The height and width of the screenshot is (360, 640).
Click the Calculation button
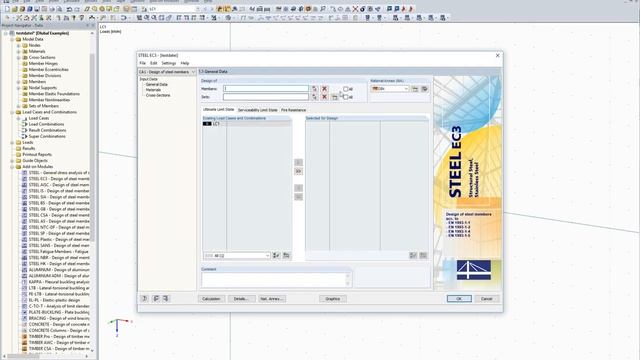tap(211, 299)
